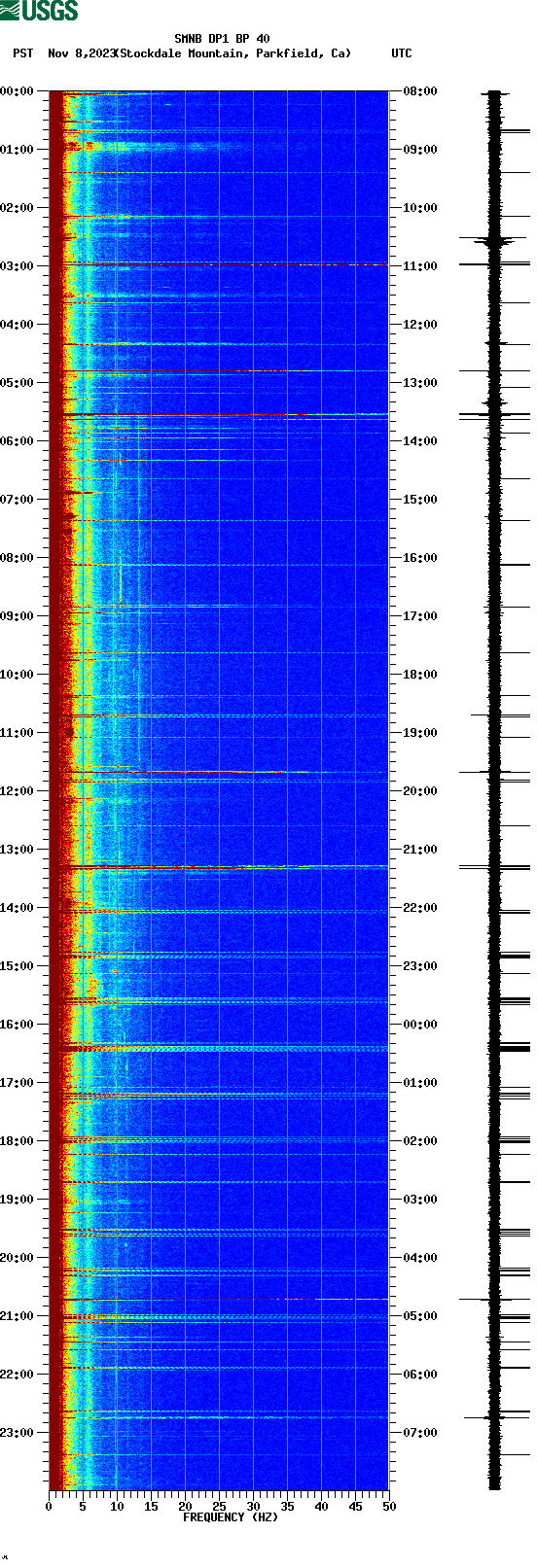Screen dimensions: 537x1568
Task: Click Stockdale Mountain, Parkfield, Ca label
Action: pos(233,53)
